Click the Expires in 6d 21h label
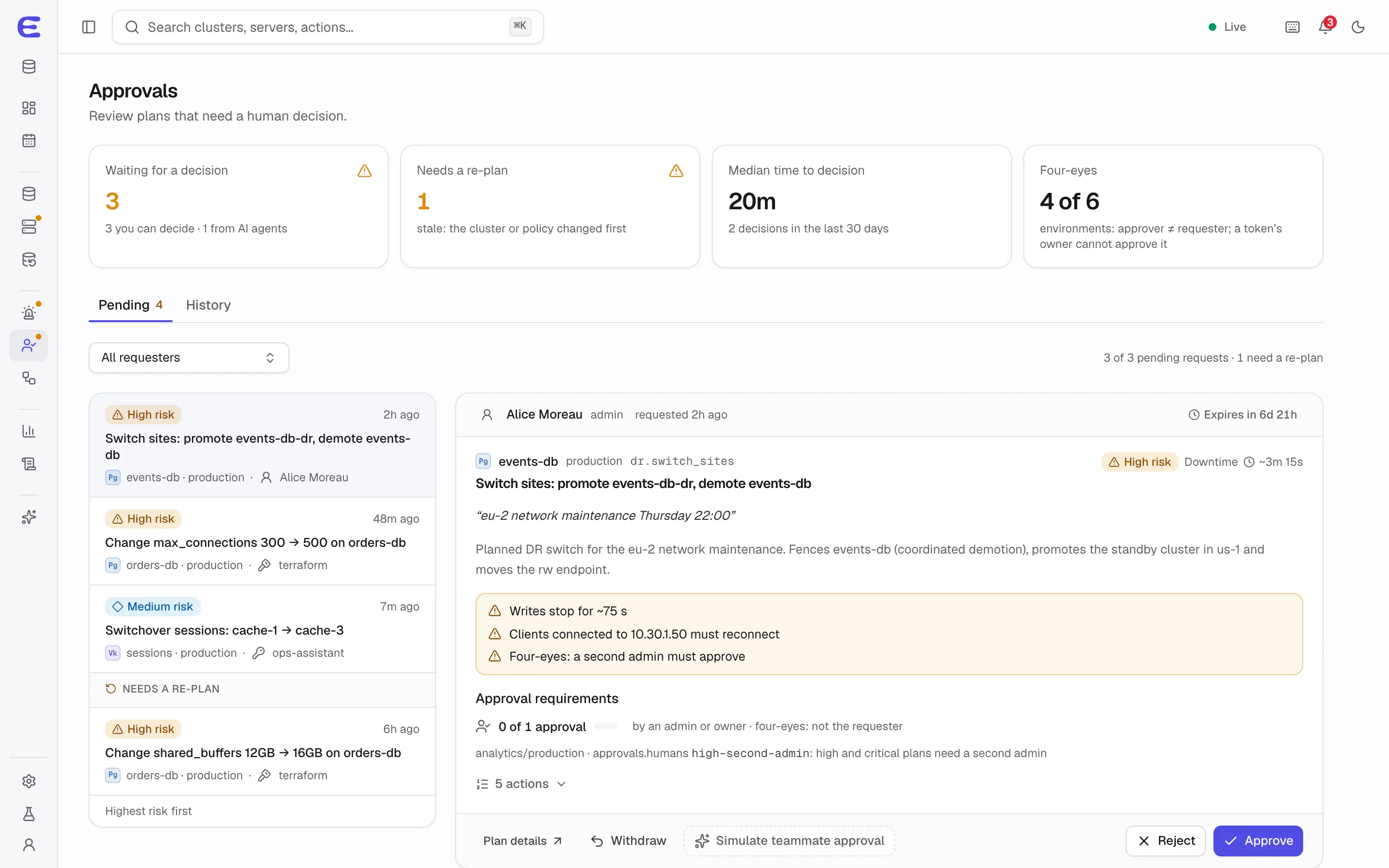 coord(1242,415)
